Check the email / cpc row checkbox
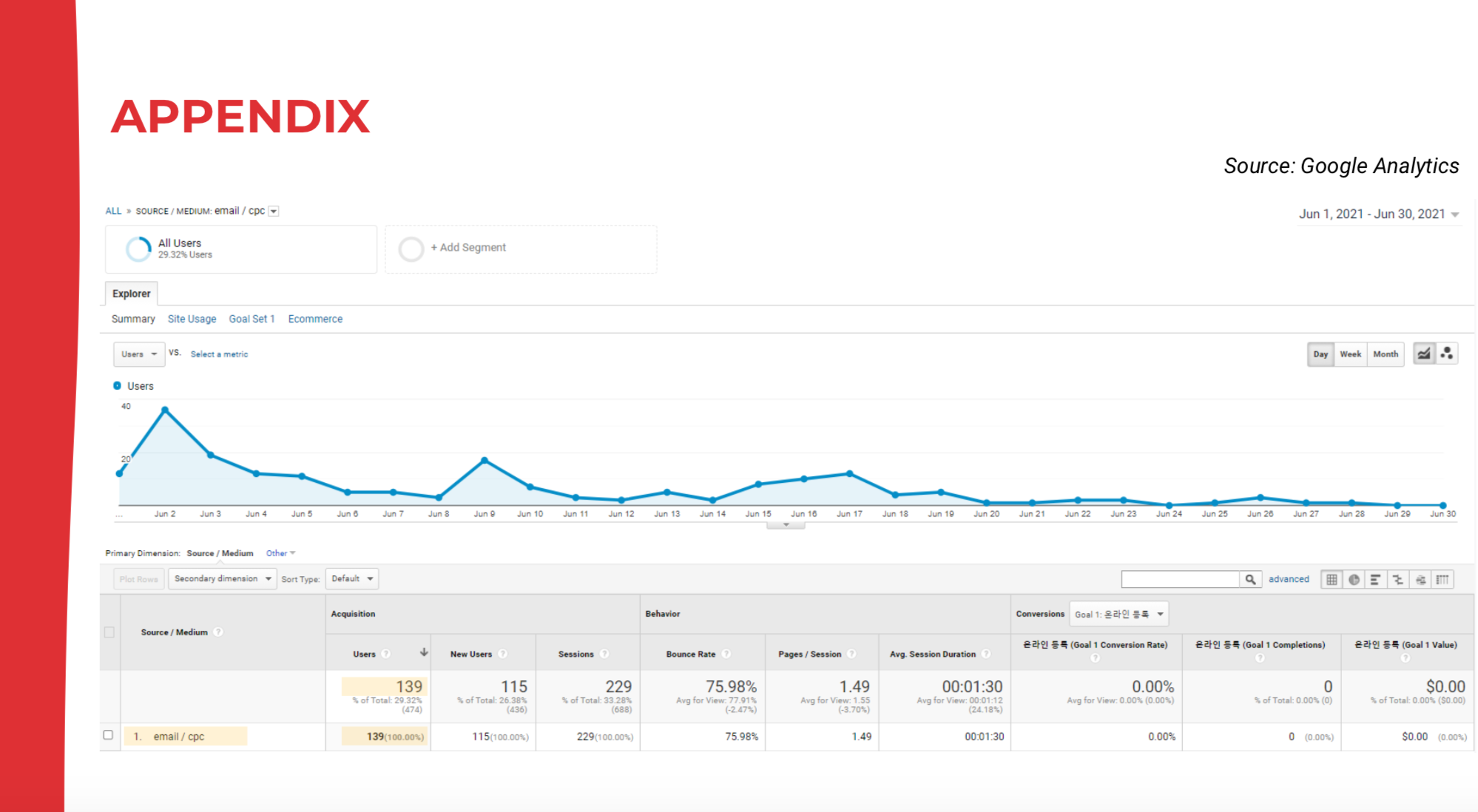Image resolution: width=1478 pixels, height=812 pixels. tap(108, 735)
